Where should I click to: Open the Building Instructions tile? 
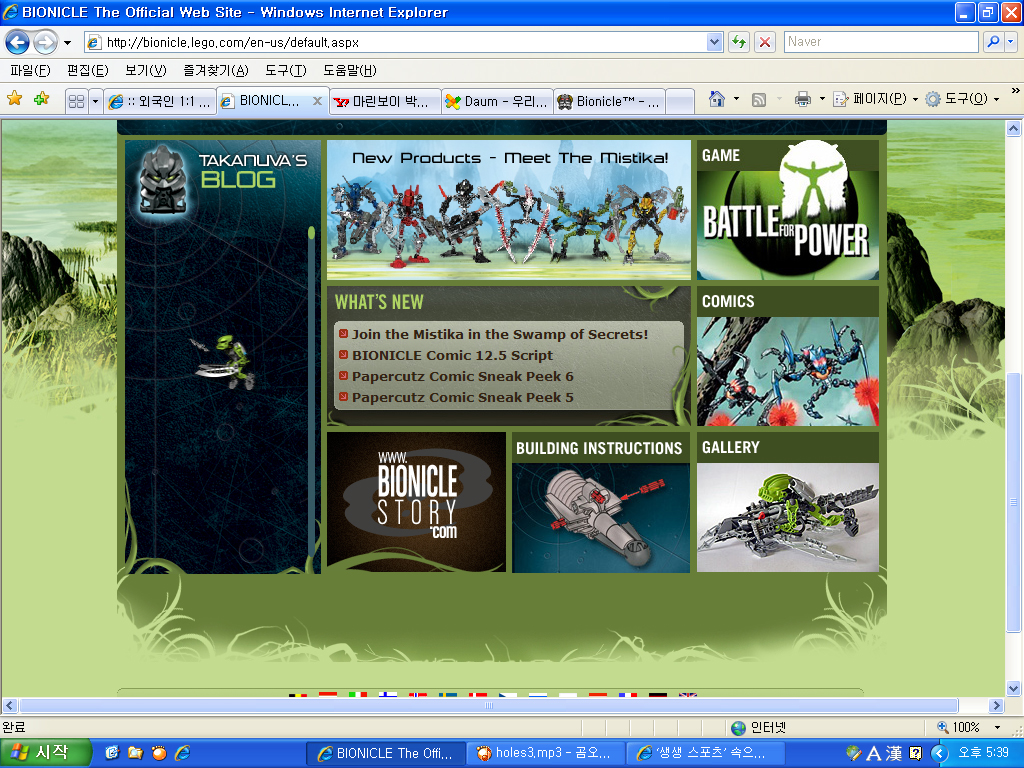click(601, 502)
